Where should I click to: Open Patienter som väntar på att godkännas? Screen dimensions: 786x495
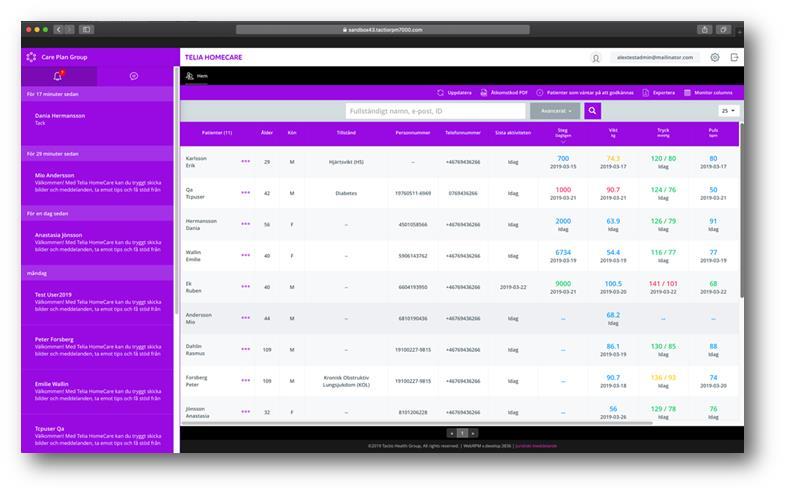[585, 93]
